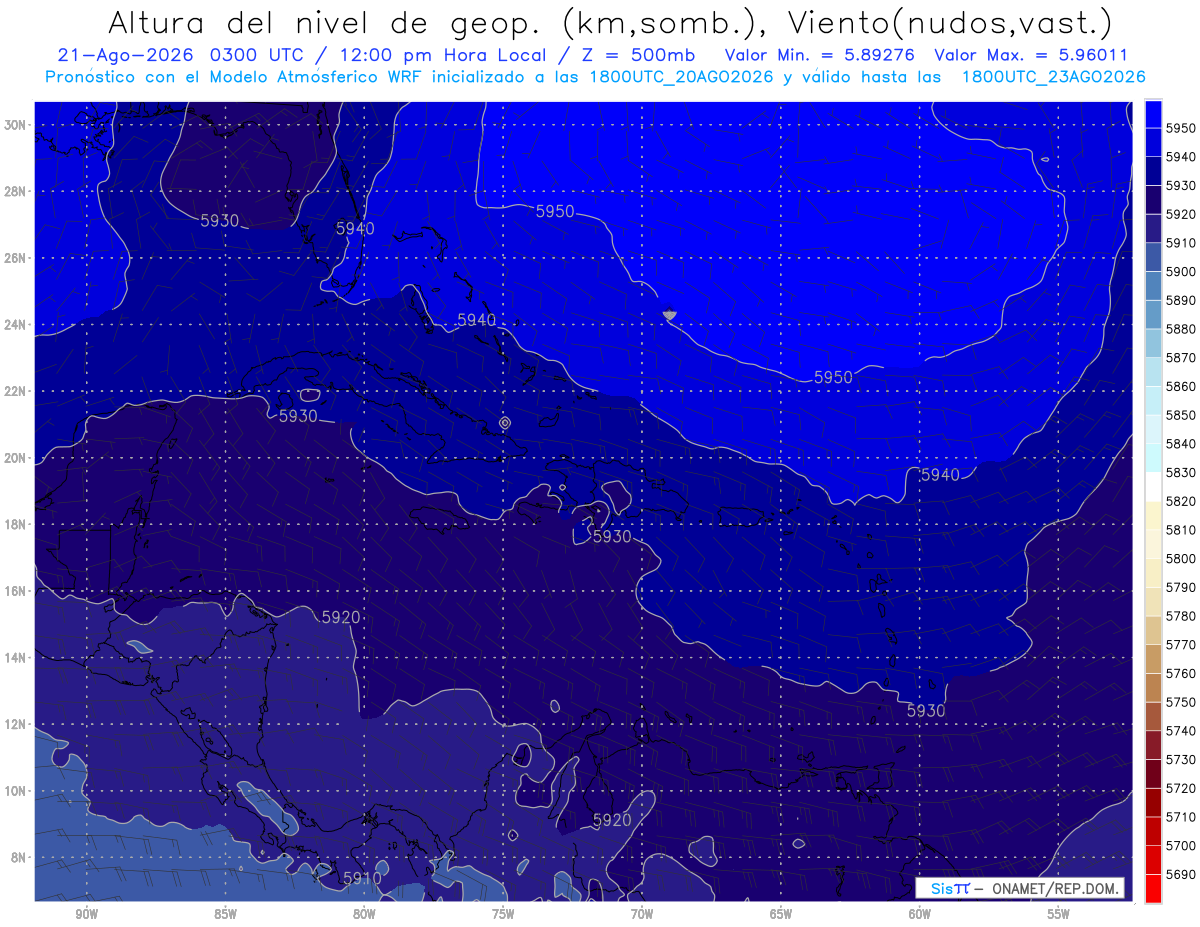The width and height of the screenshot is (1200, 927).
Task: Select 'Valor Min. = 5.89276' text
Action: tap(822, 56)
